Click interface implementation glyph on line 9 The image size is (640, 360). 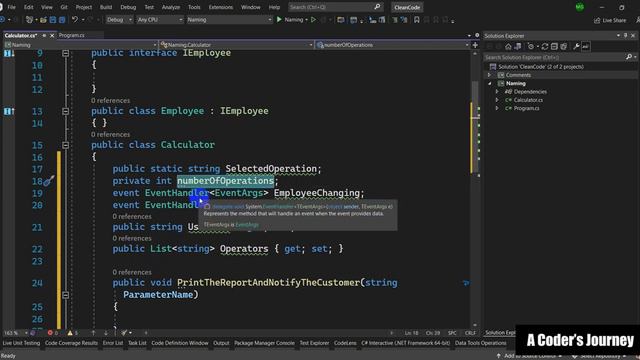9,53
